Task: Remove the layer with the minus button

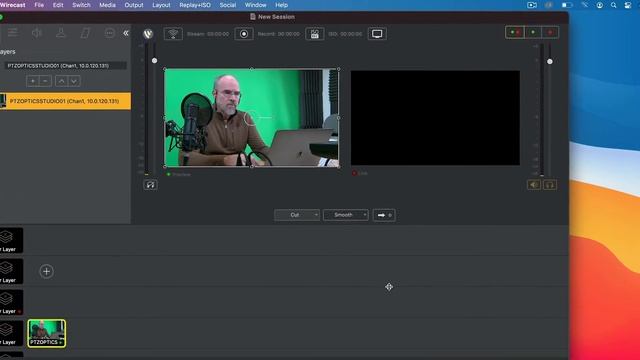Action: 45,81
